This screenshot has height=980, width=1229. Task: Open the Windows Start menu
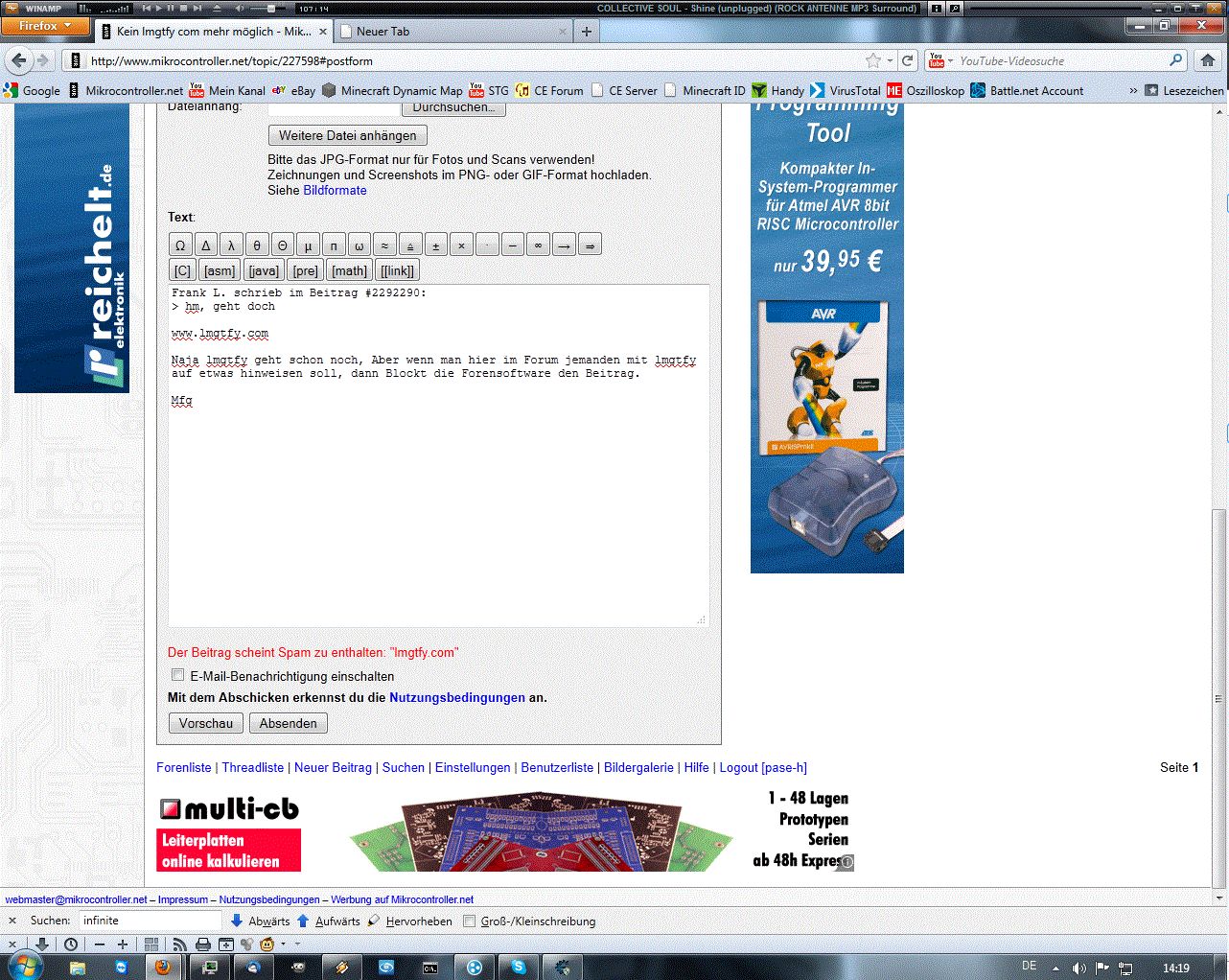24,966
